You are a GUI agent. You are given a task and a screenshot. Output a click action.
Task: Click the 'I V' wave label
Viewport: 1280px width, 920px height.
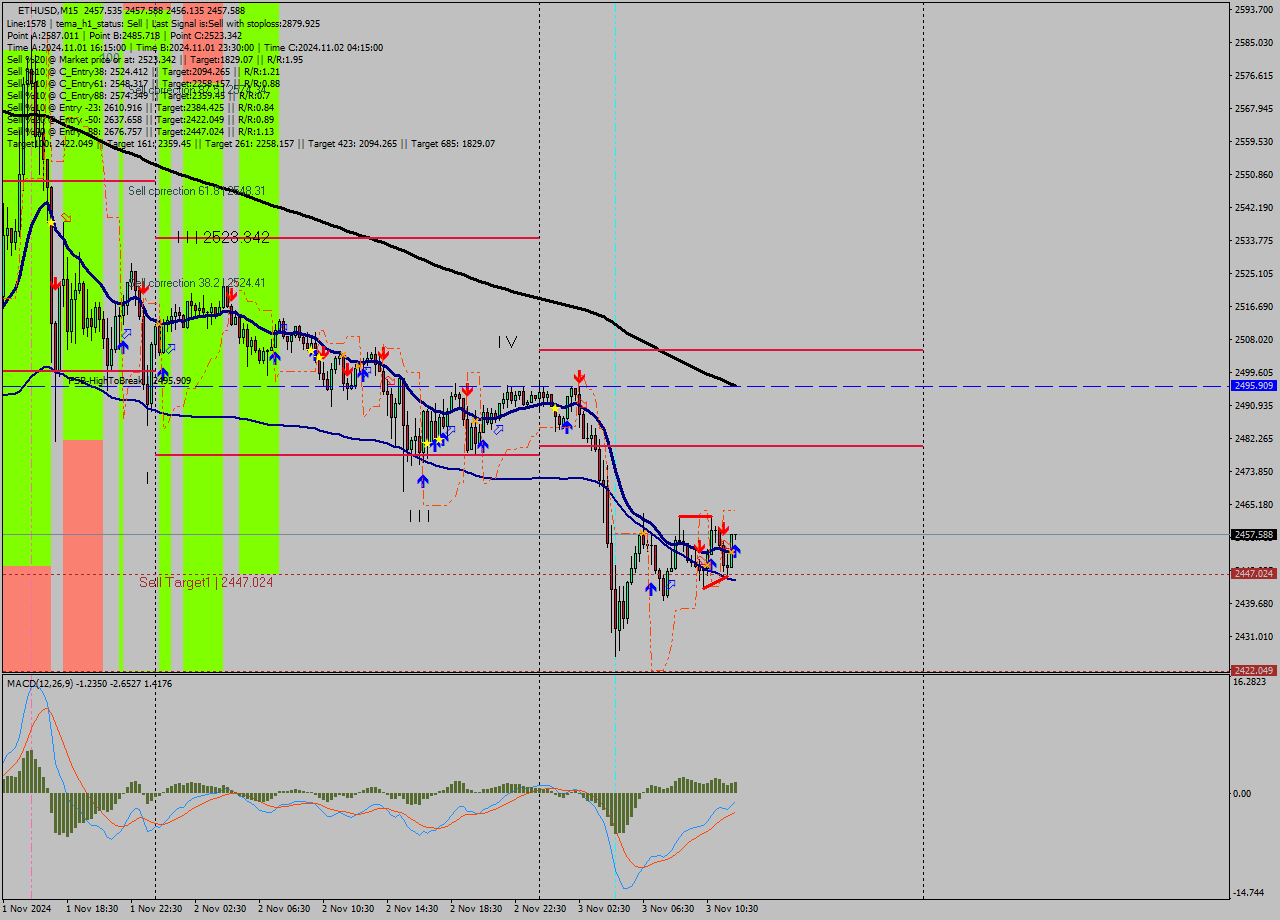pyautogui.click(x=508, y=342)
